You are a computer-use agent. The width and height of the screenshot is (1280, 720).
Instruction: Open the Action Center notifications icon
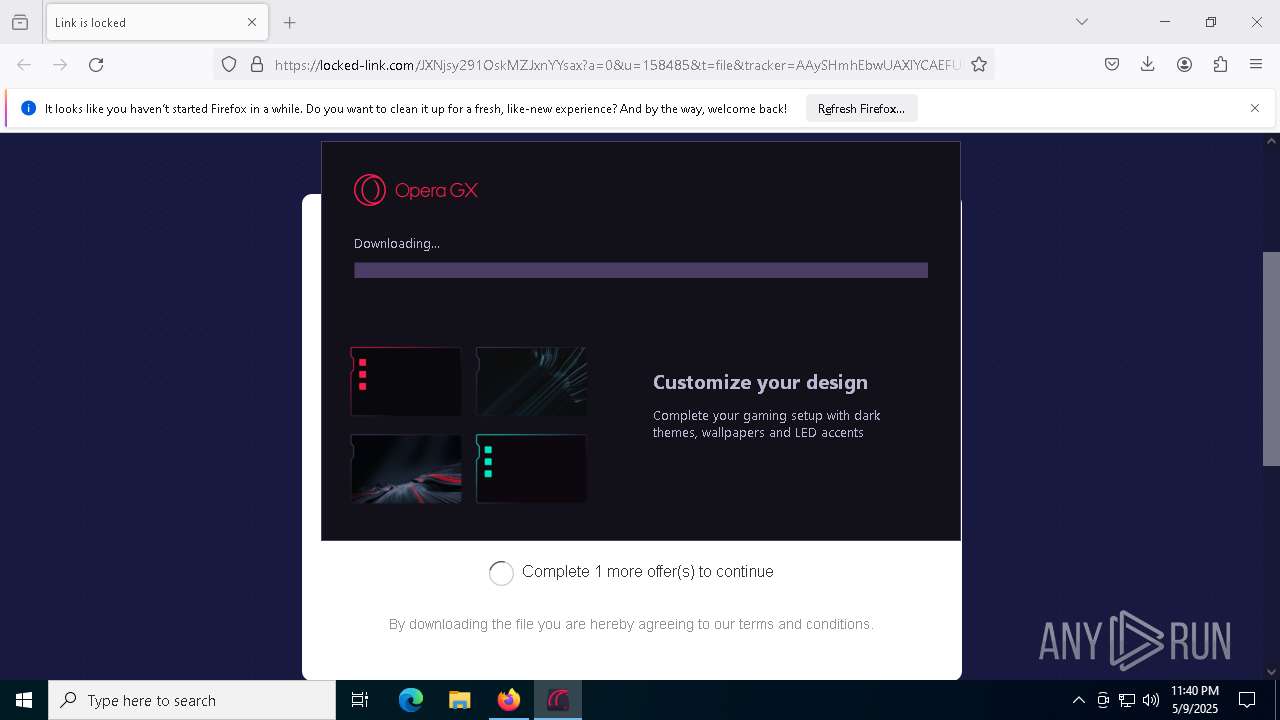click(1247, 700)
